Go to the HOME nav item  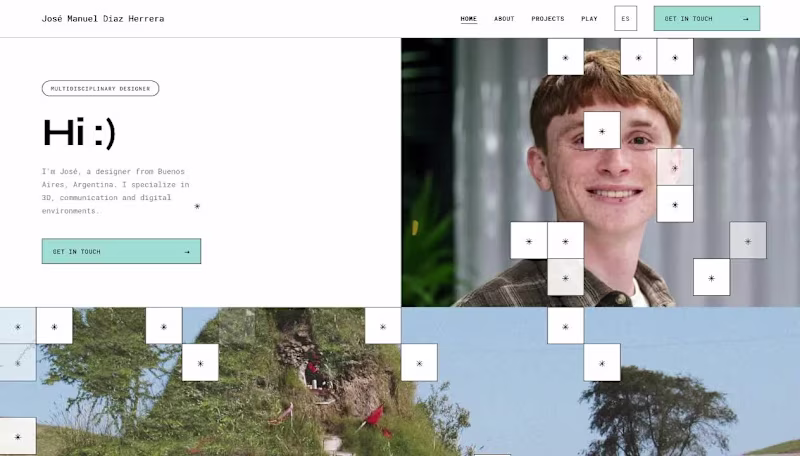[468, 19]
